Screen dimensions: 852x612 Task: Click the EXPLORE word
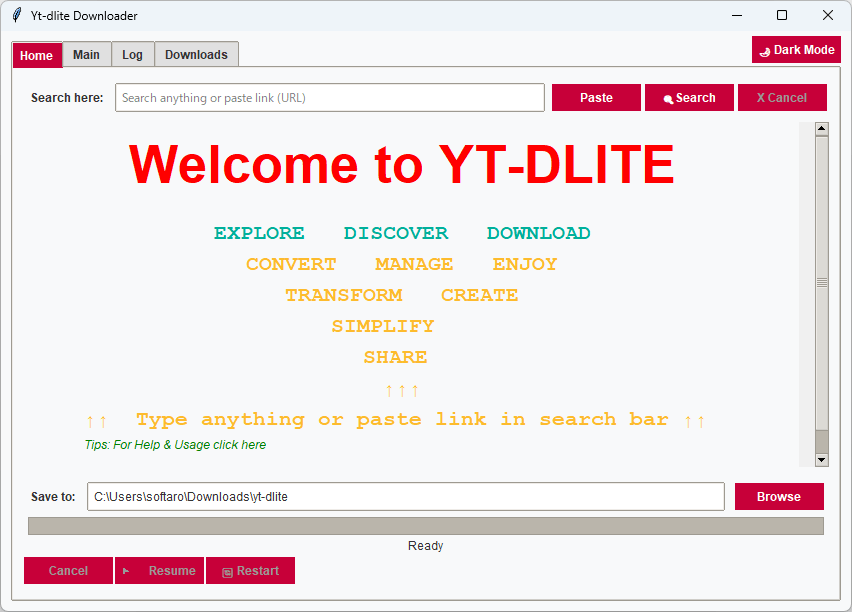(259, 233)
